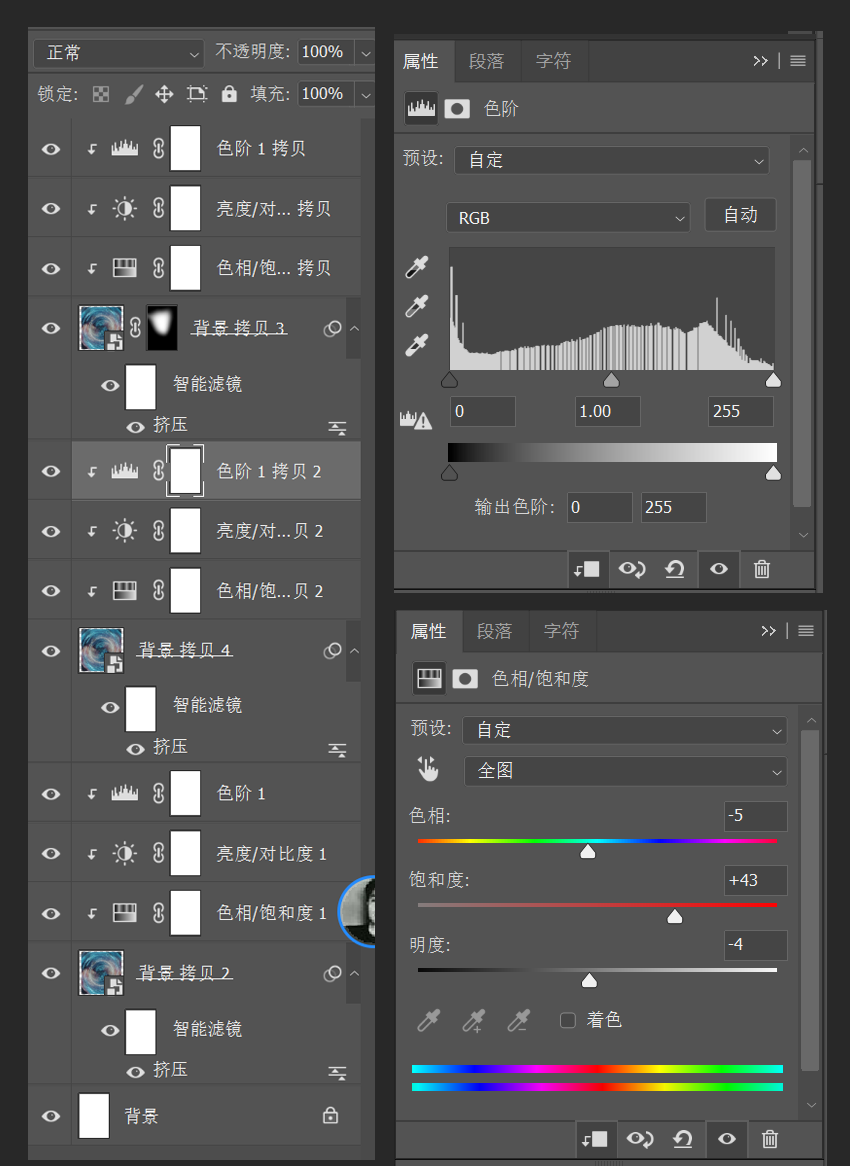Click the 饱和度 saturation slider handle
Viewport: 850px width, 1166px height.
pos(674,916)
